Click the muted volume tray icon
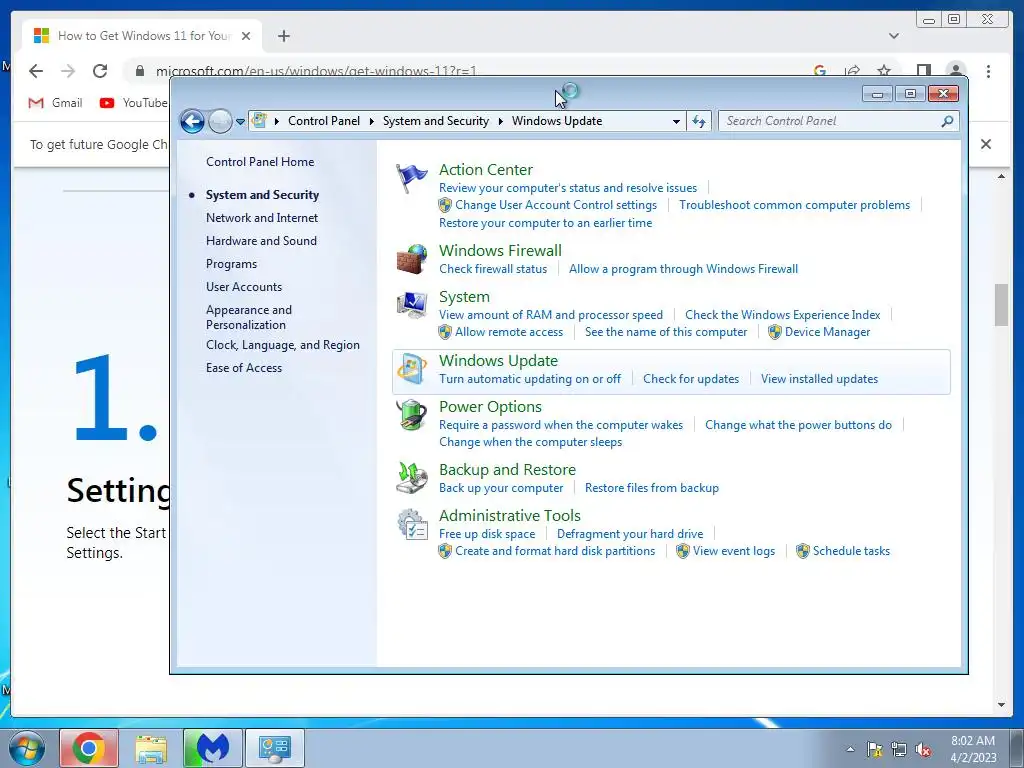Image resolution: width=1024 pixels, height=768 pixels. click(923, 750)
